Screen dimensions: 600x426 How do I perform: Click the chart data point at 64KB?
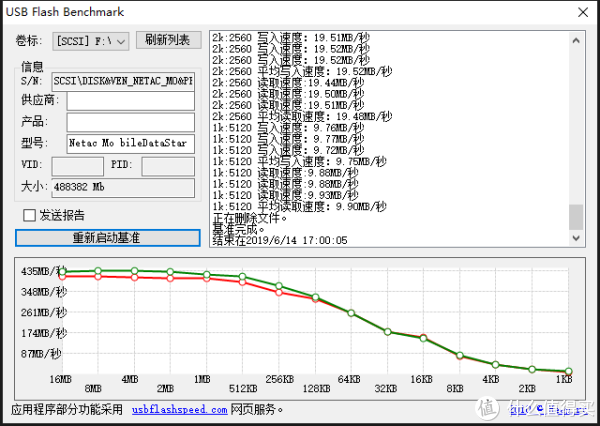351,313
